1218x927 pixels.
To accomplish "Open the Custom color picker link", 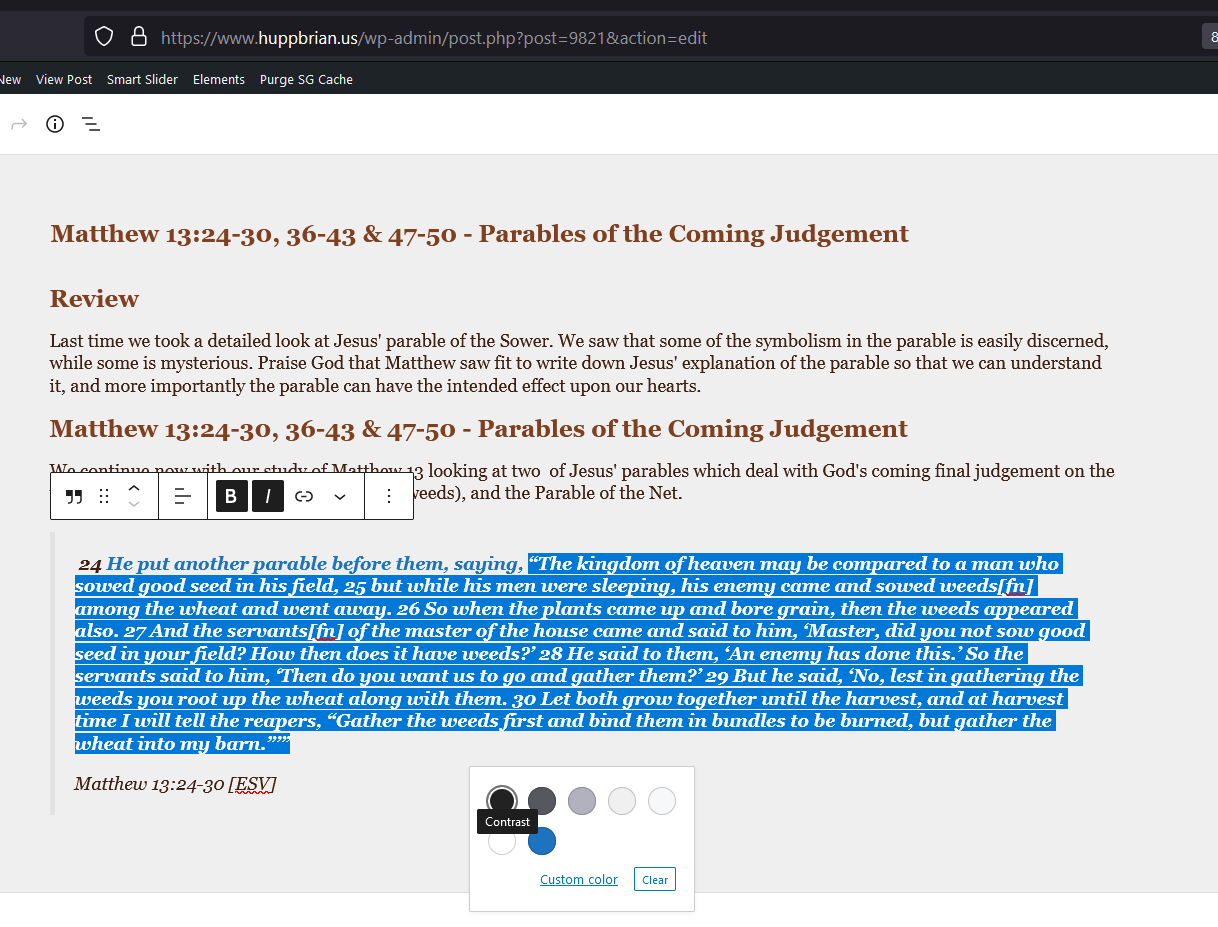I will point(579,880).
